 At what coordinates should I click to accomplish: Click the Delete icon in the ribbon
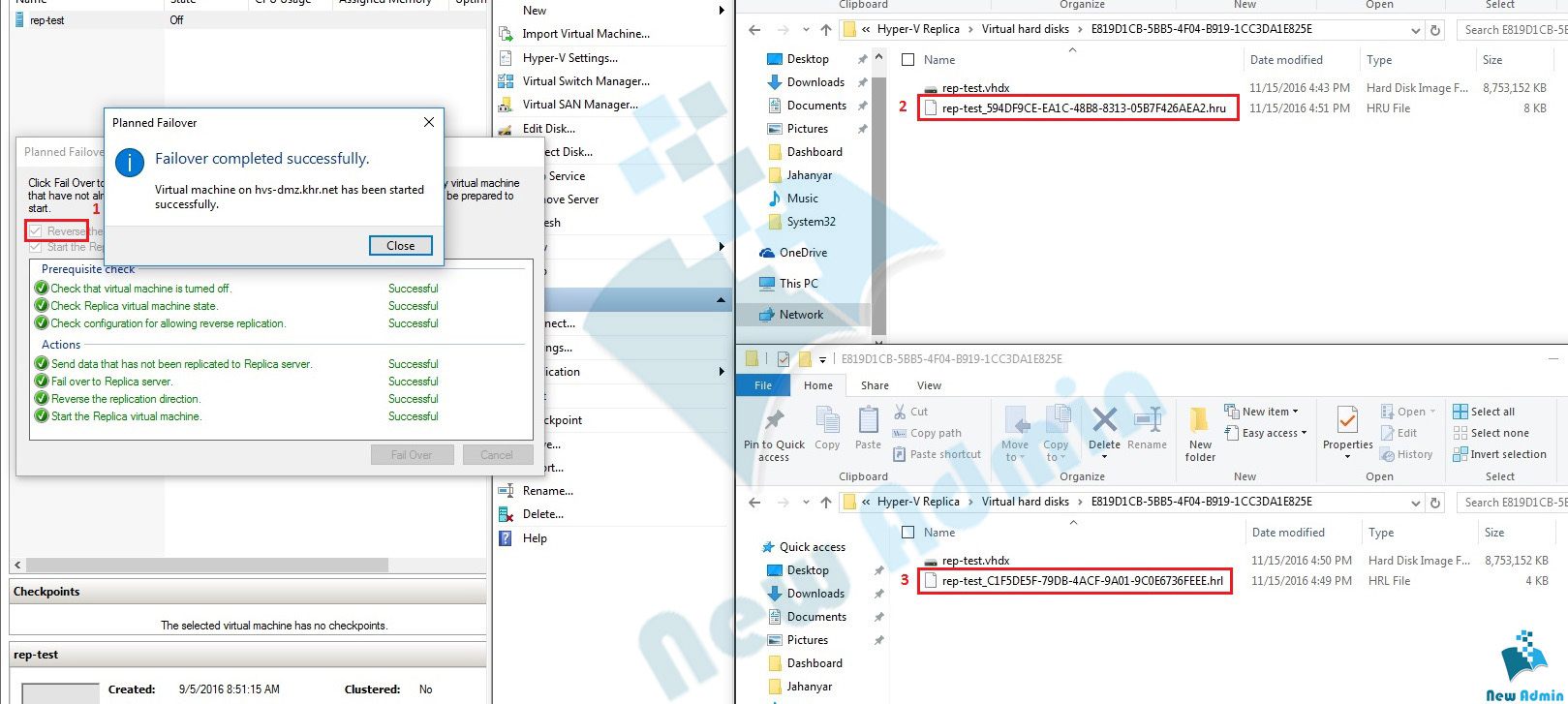[x=1104, y=422]
